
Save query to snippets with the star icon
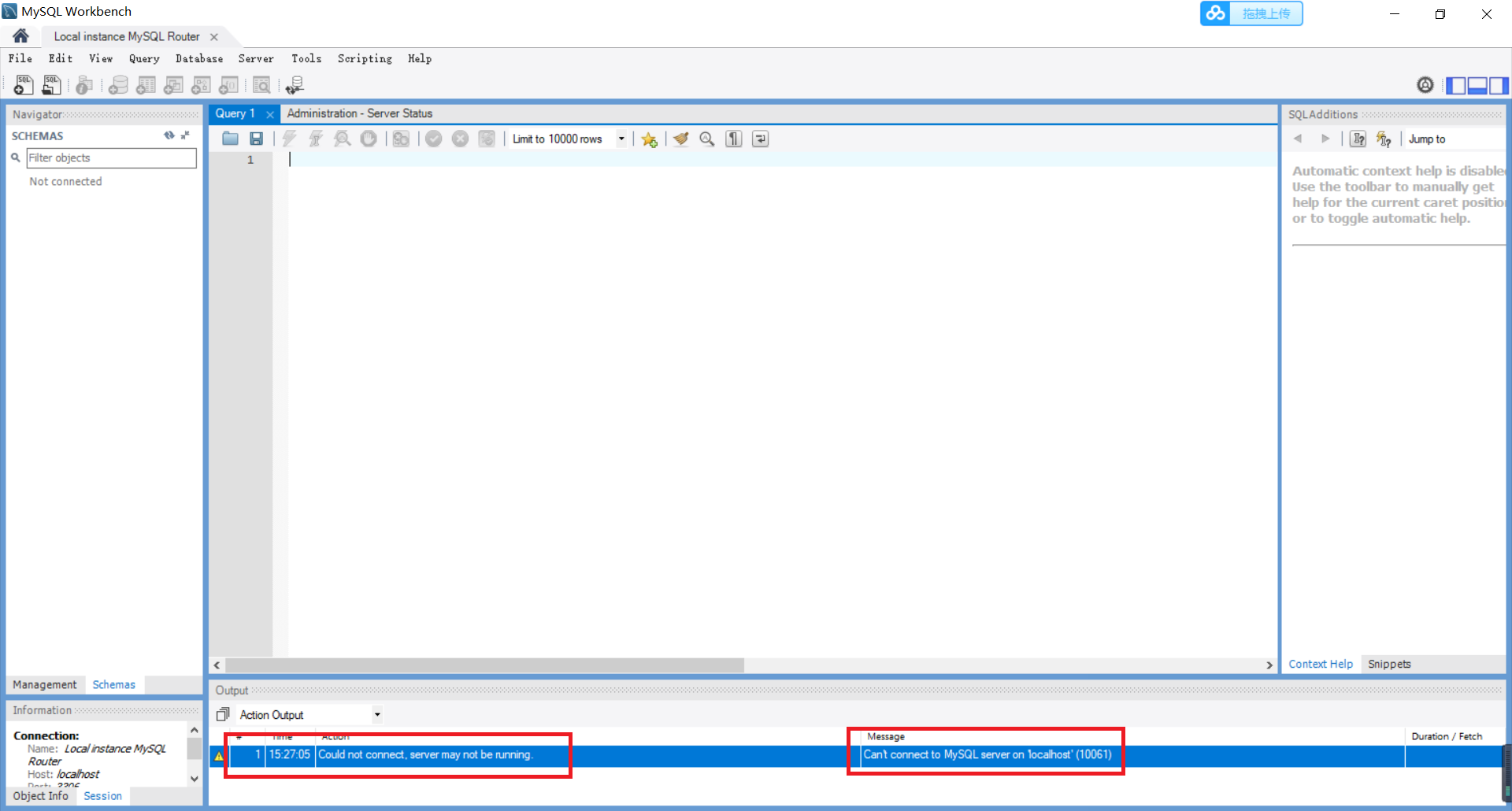[650, 139]
